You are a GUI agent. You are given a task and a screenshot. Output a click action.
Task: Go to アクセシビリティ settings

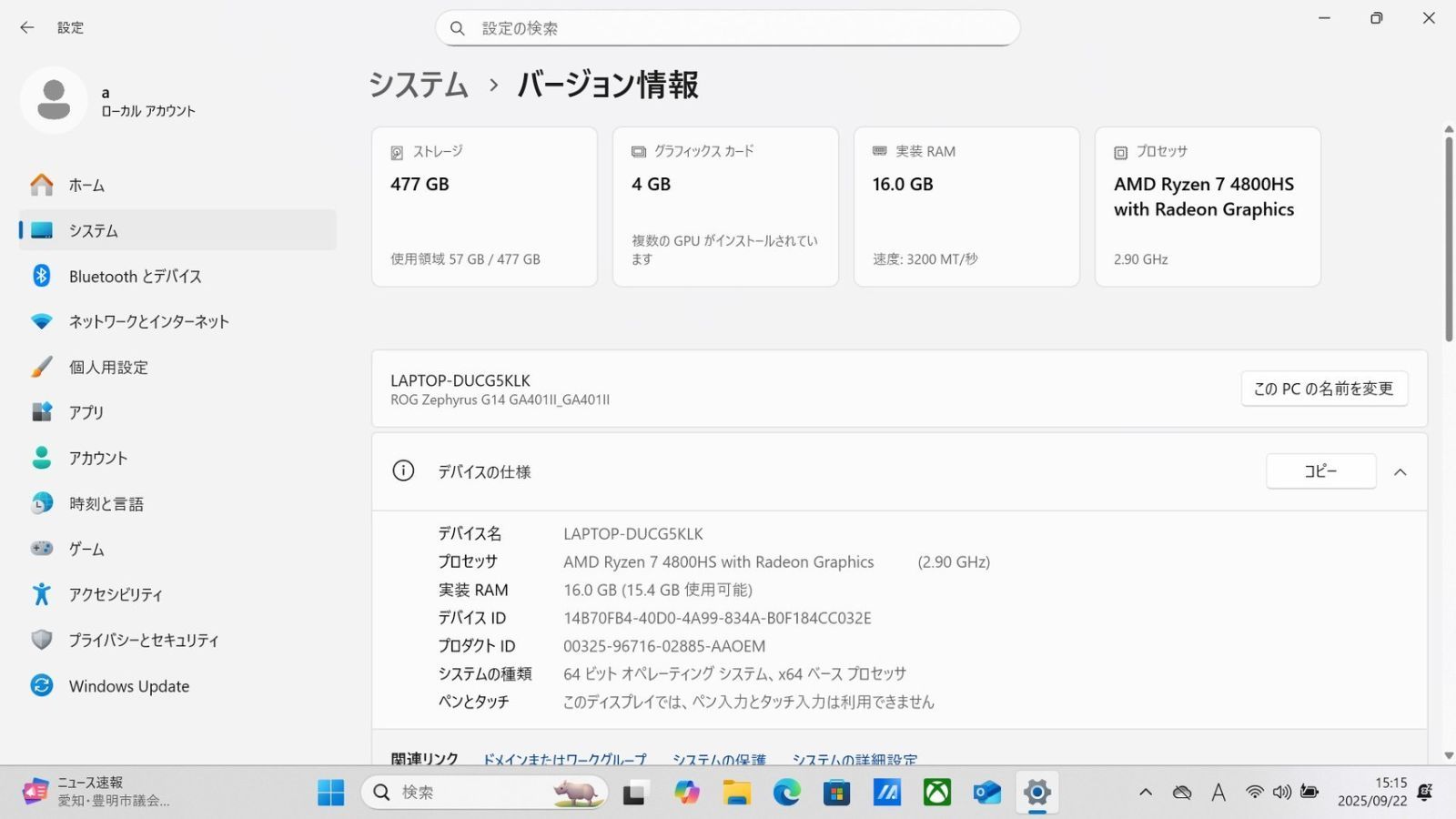(116, 595)
